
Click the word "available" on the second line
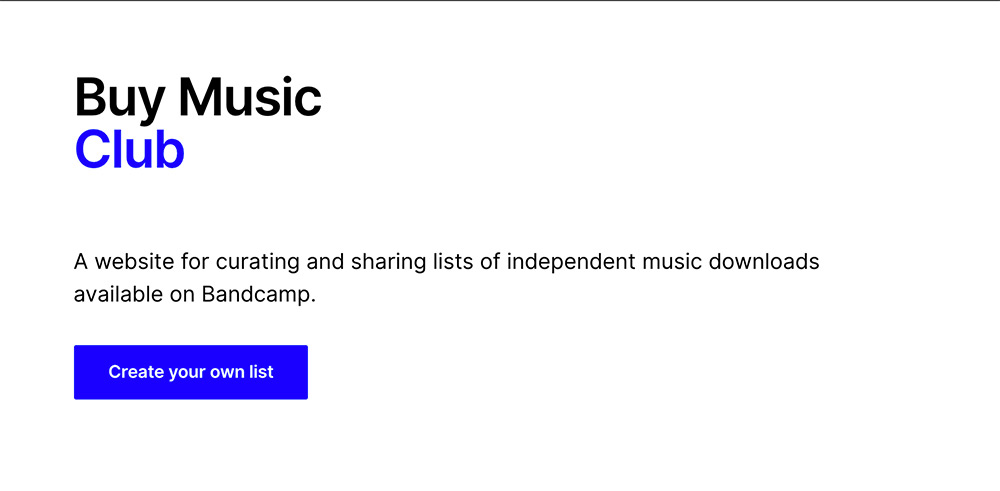pos(119,295)
